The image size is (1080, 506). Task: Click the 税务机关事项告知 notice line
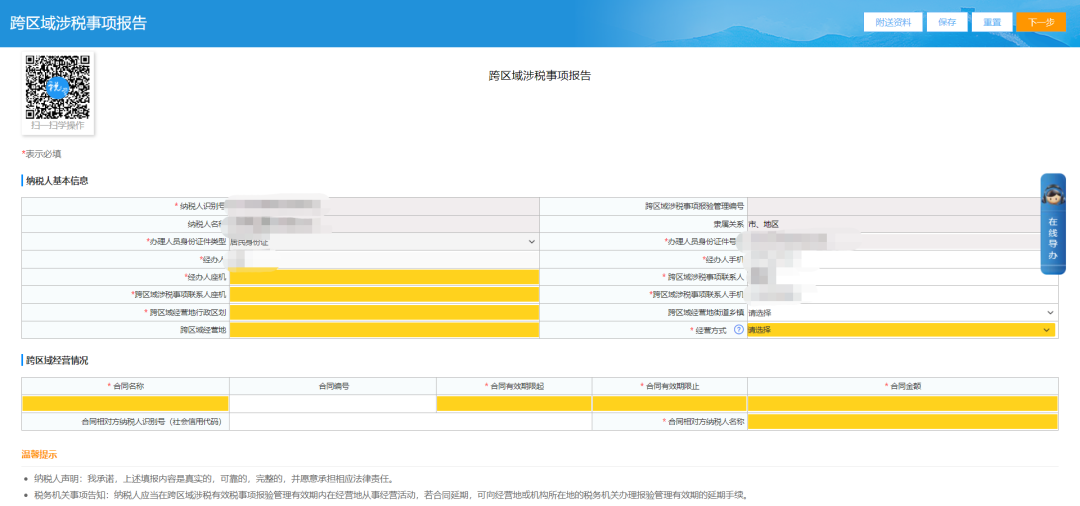click(x=391, y=495)
